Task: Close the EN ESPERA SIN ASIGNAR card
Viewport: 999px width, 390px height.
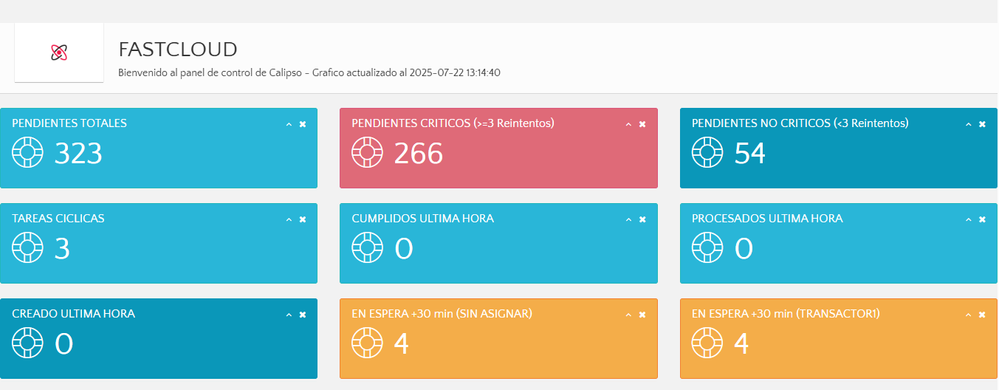Action: point(642,315)
